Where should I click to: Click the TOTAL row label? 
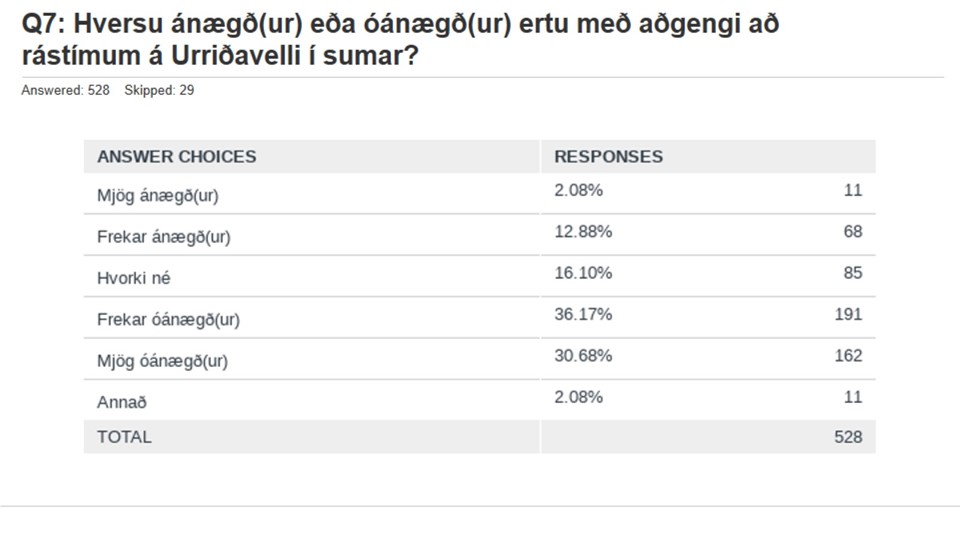point(124,437)
